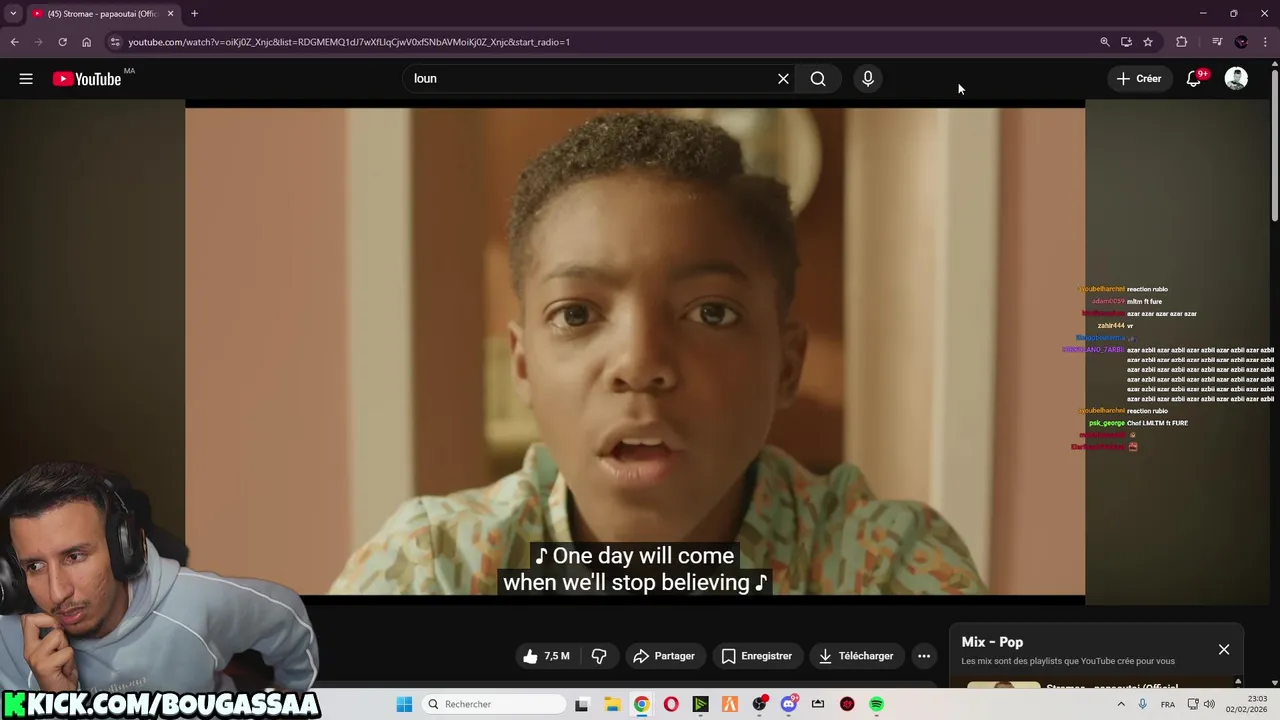Click the 'Mix - Pop' title
This screenshot has width=1280, height=720.
[x=992, y=642]
